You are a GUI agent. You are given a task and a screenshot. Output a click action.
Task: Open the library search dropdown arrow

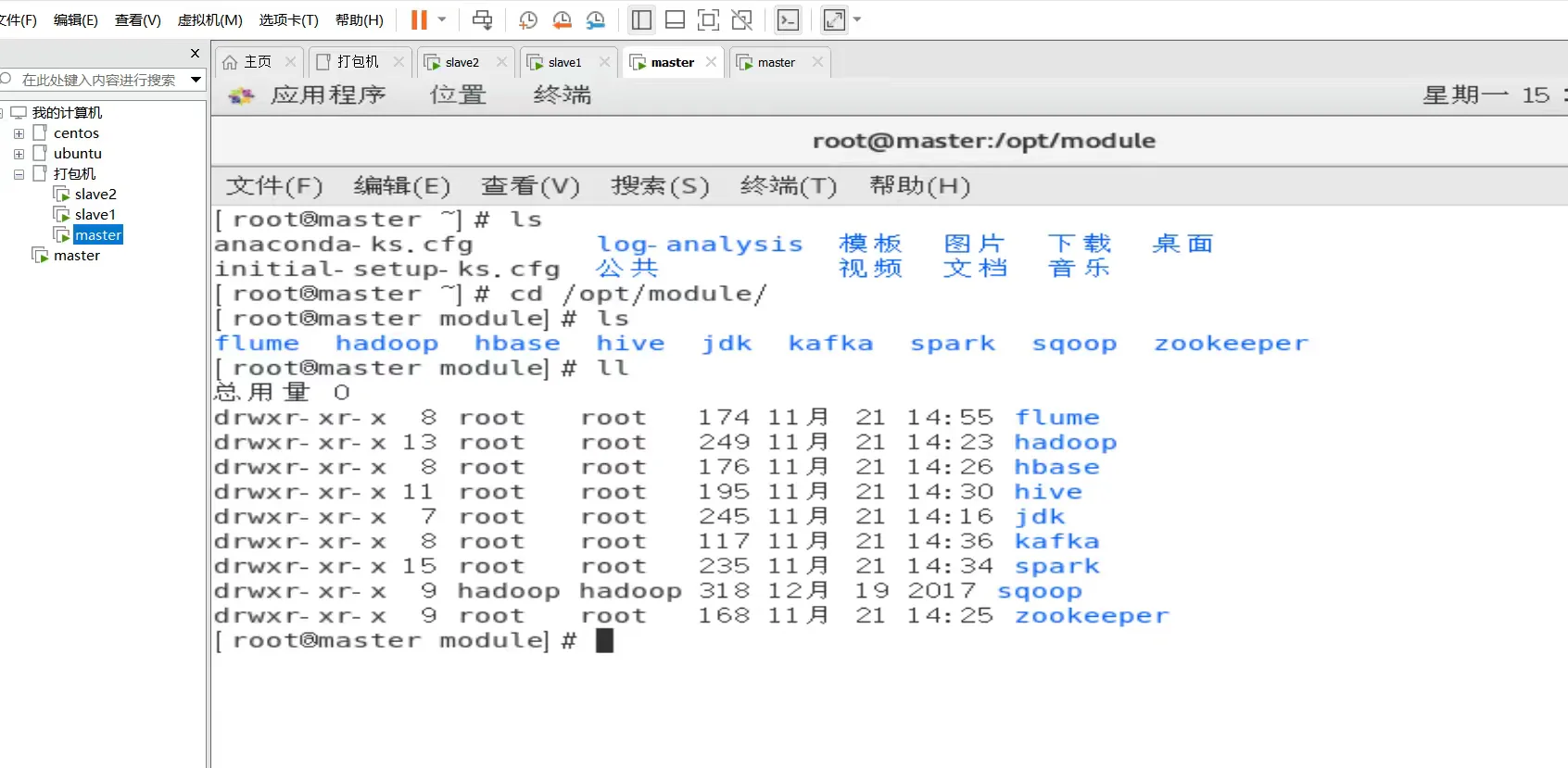196,80
